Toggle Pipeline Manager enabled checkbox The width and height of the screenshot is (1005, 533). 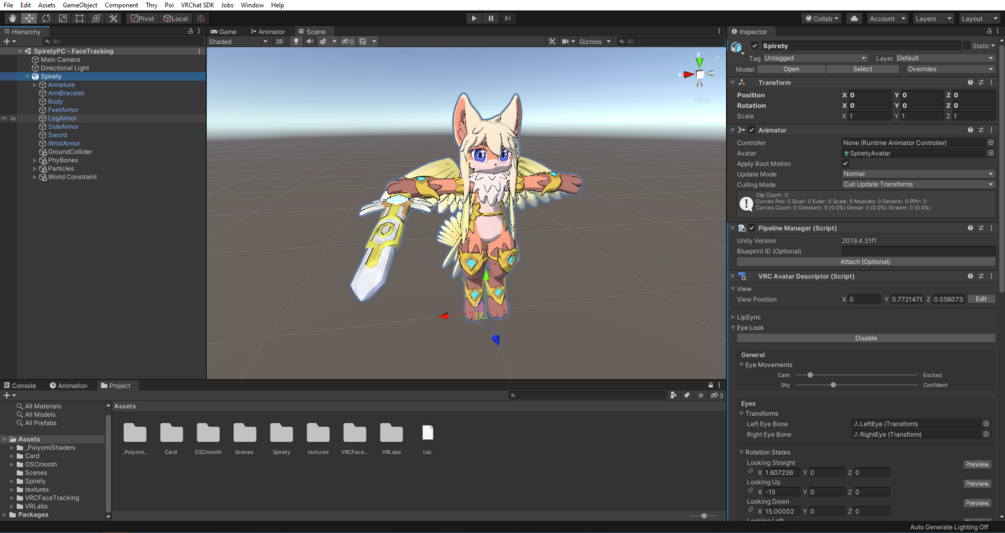[752, 228]
